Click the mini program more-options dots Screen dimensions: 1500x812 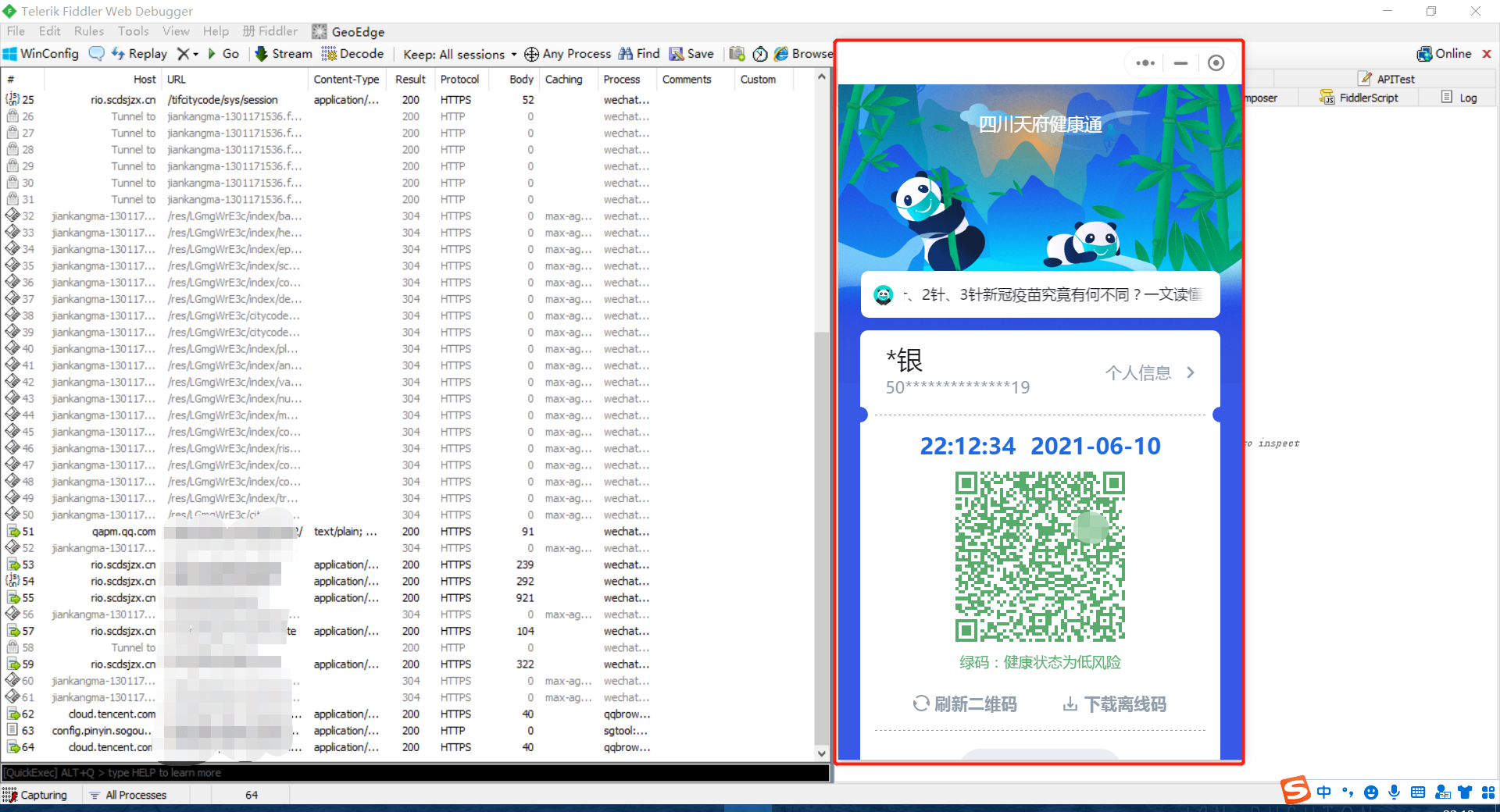point(1145,63)
